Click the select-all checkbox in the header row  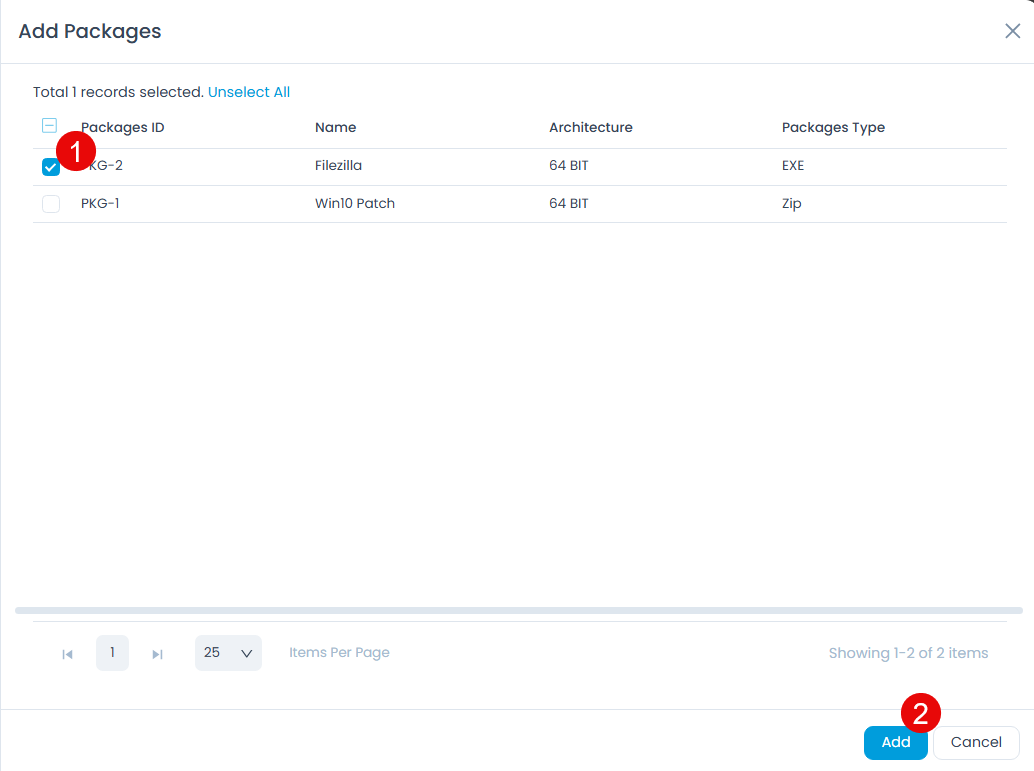point(49,125)
